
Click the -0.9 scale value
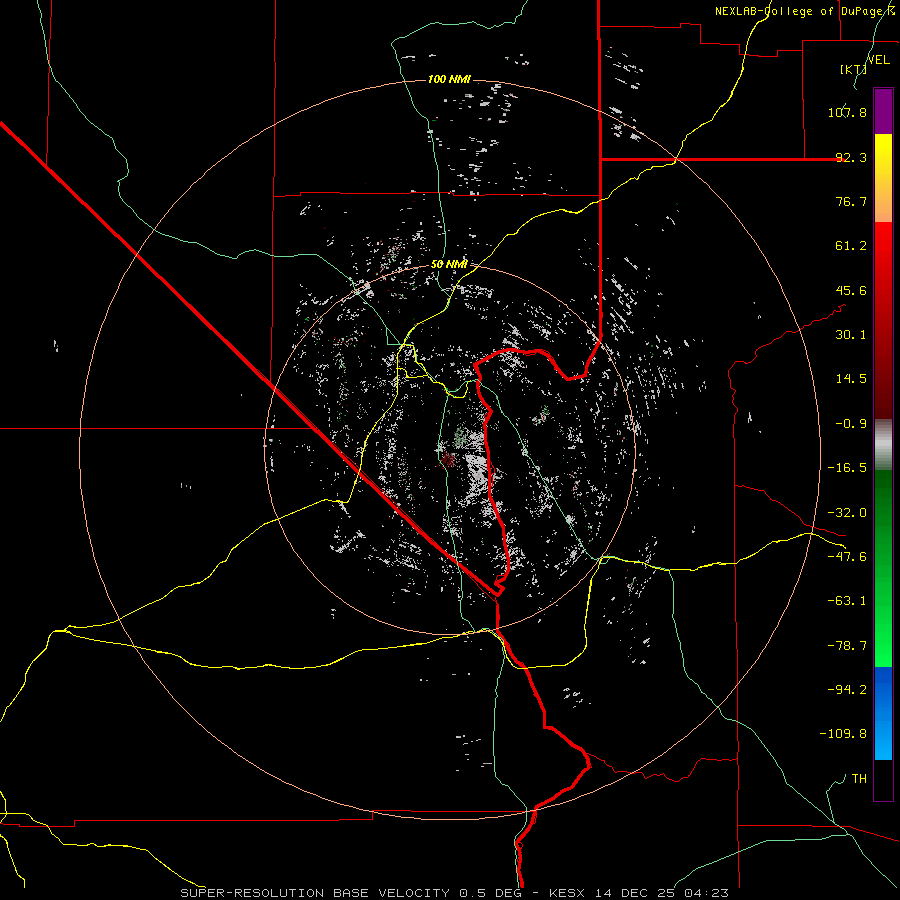click(851, 424)
